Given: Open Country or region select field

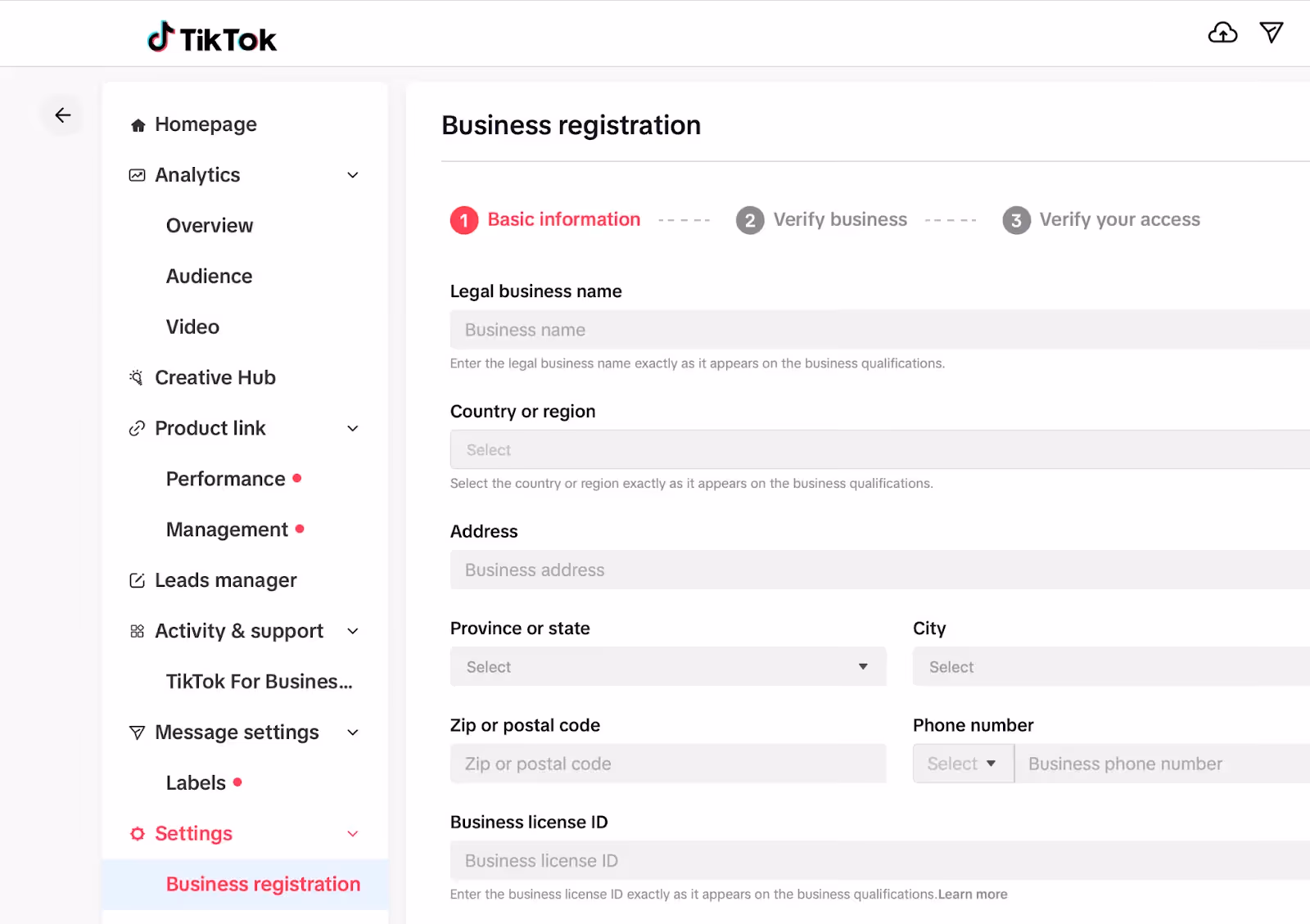Looking at the screenshot, I should [880, 449].
